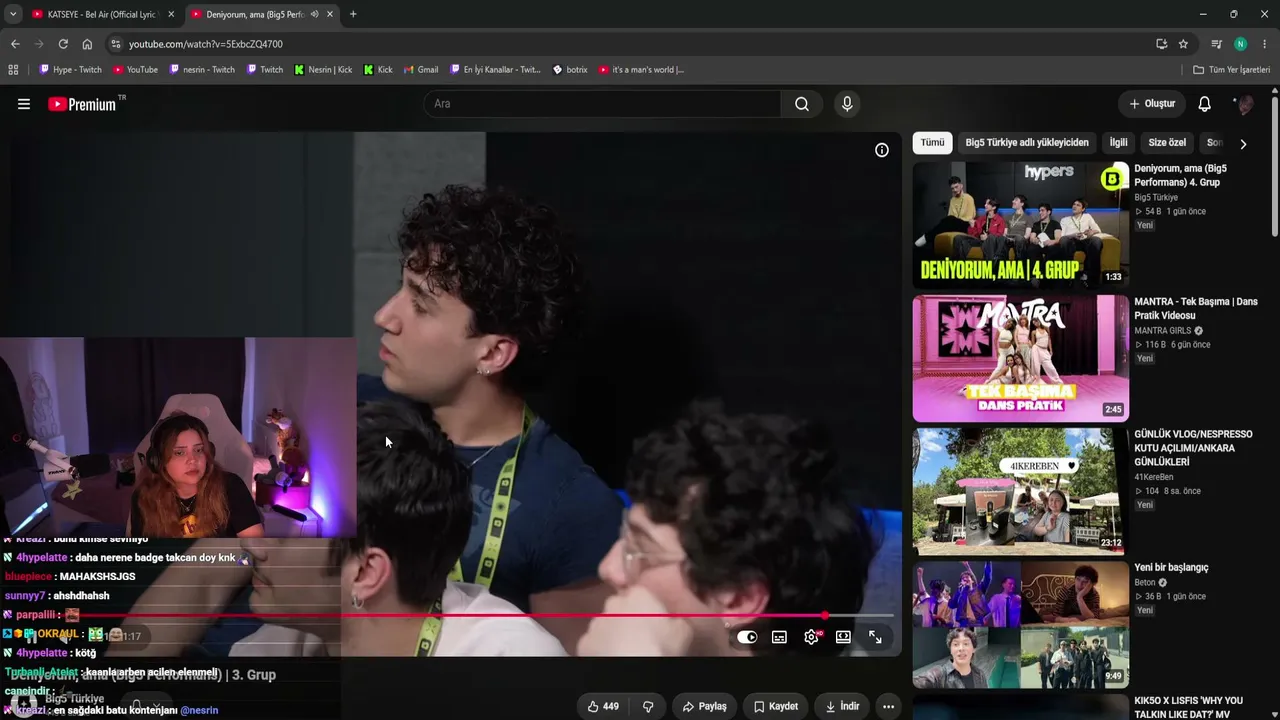
Task: Select the Deniyorum, ama tab
Action: [x=253, y=14]
